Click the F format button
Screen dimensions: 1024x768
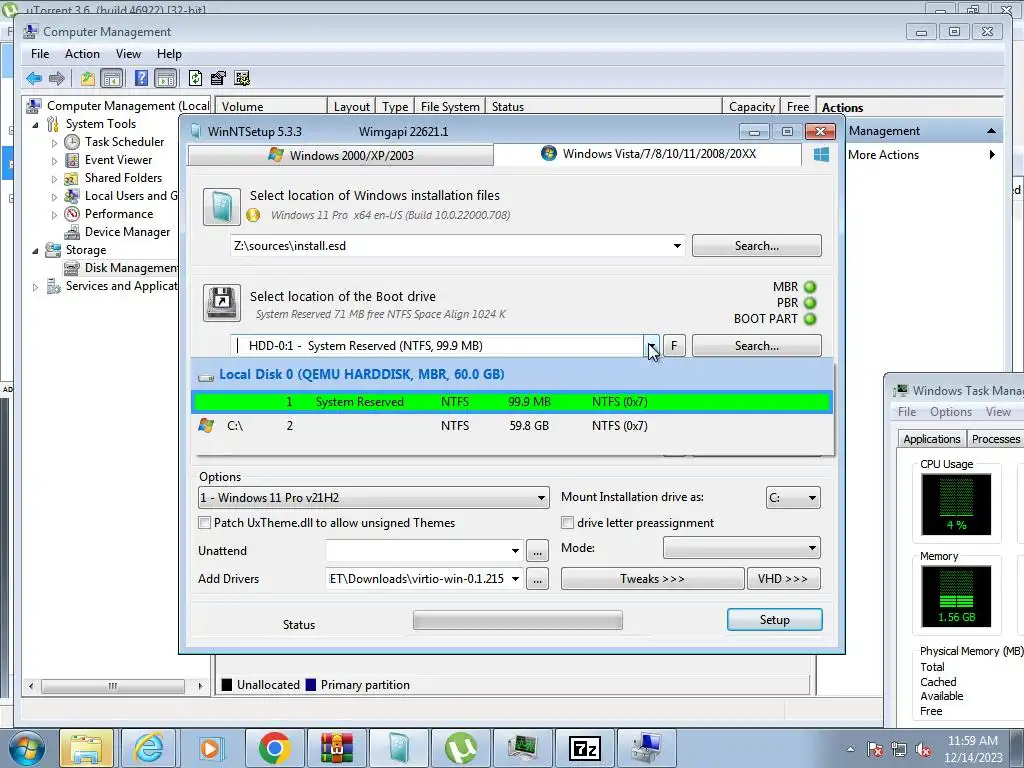(x=674, y=345)
